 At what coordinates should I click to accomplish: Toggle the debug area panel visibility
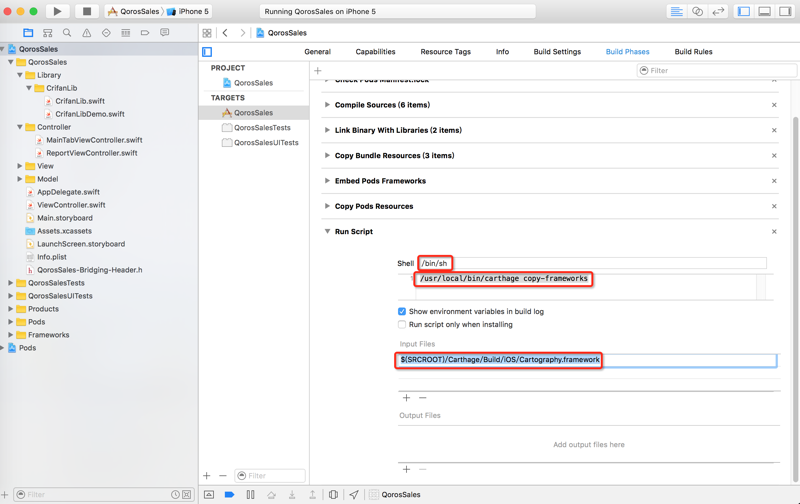point(764,11)
